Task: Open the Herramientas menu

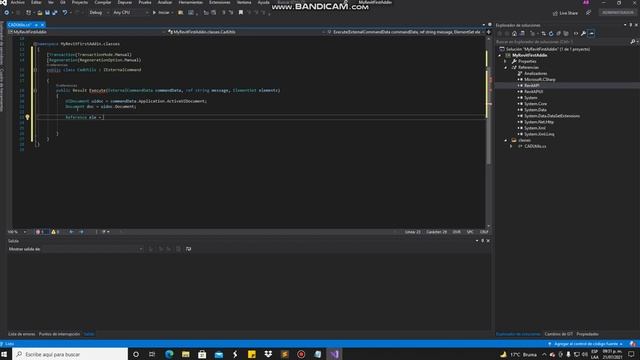Action: click(190, 2)
